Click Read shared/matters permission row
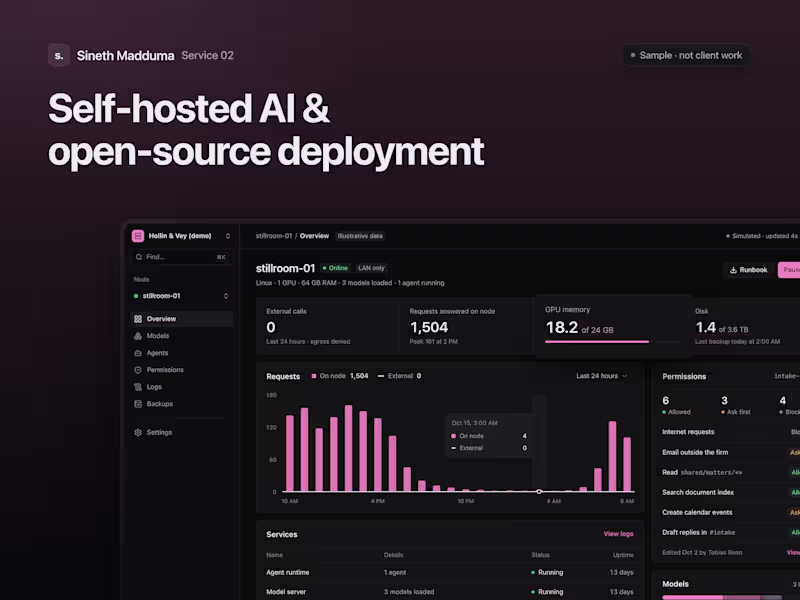The height and width of the screenshot is (600, 800). pos(731,472)
